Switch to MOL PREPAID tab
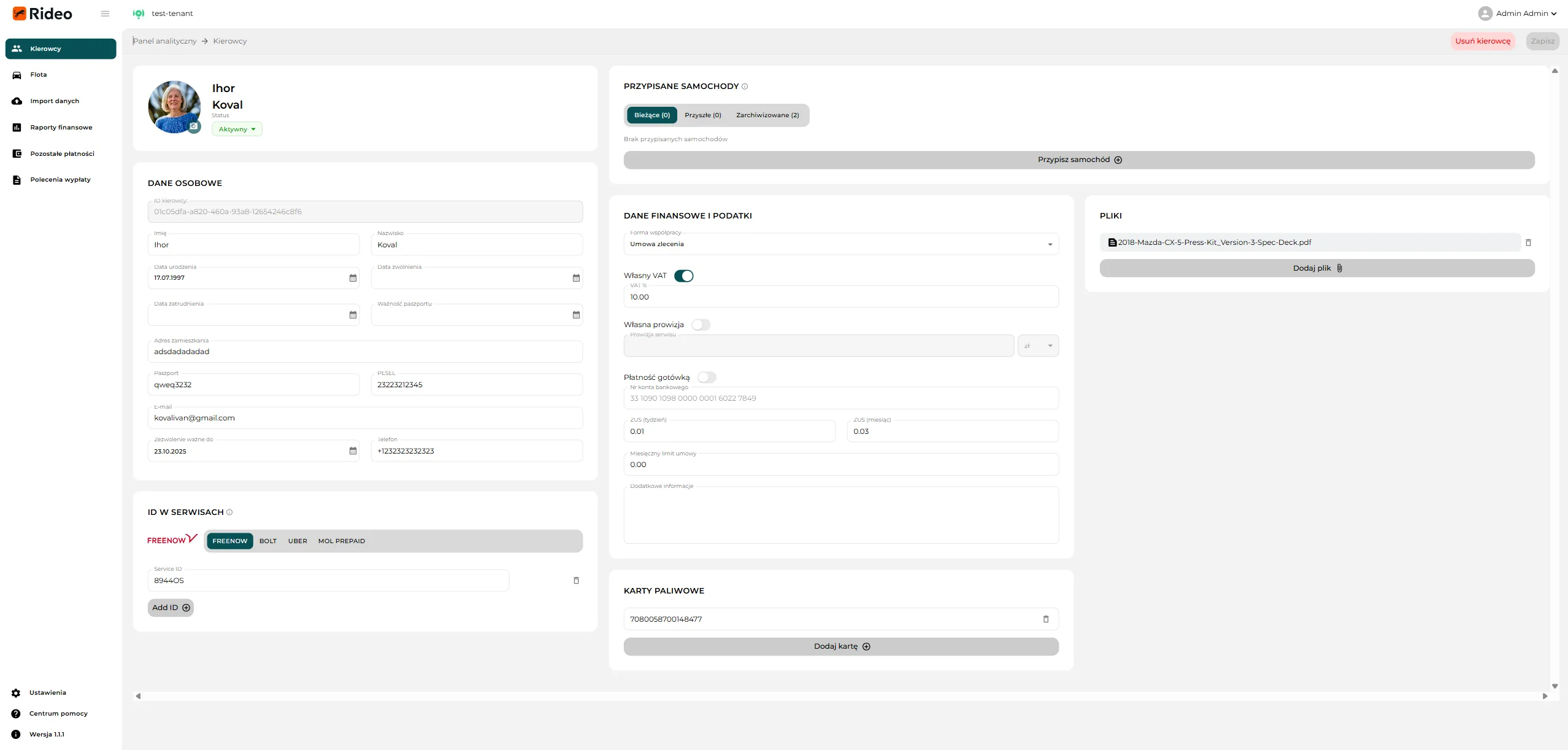Image resolution: width=1568 pixels, height=750 pixels. click(342, 541)
